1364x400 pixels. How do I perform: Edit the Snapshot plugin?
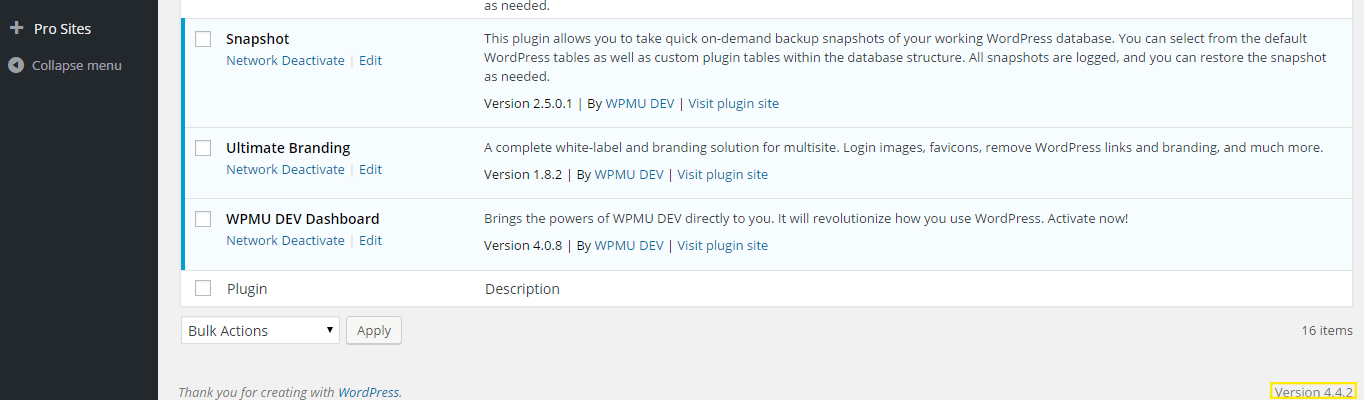[x=370, y=60]
